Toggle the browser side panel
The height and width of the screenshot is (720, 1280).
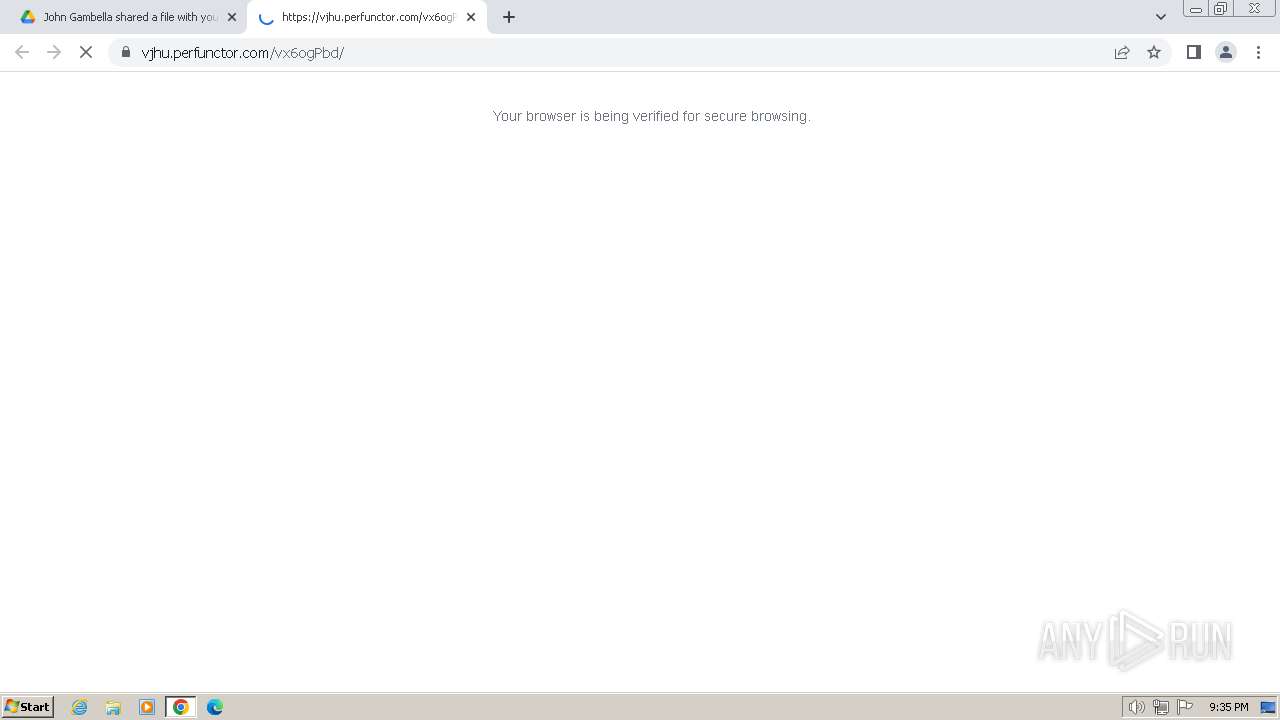tap(1194, 52)
